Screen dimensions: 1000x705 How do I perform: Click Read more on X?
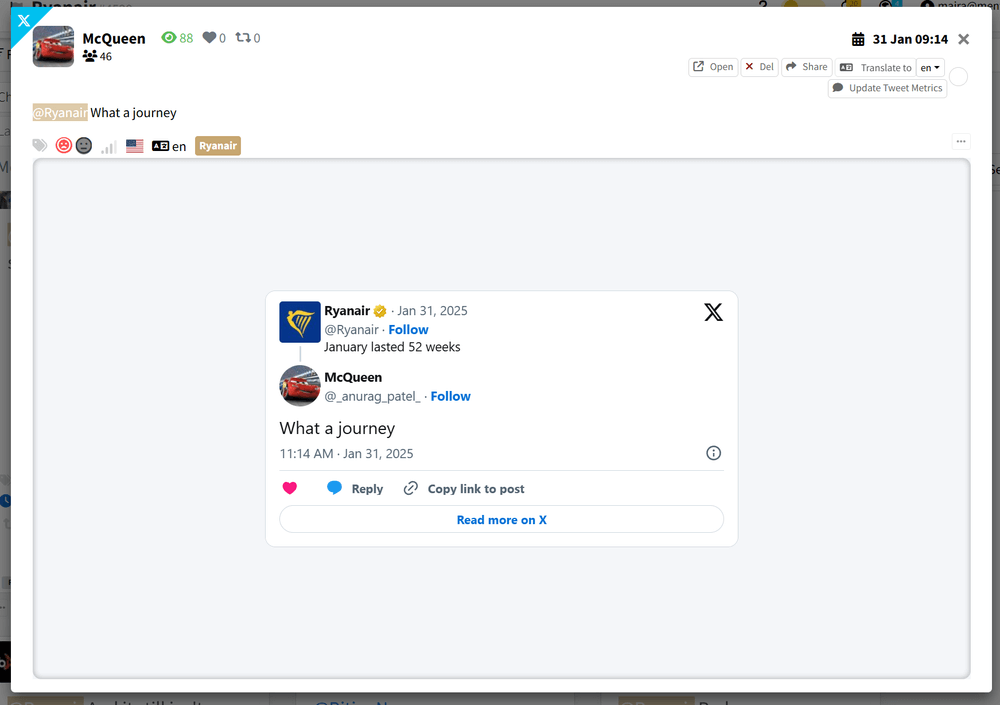(x=501, y=519)
